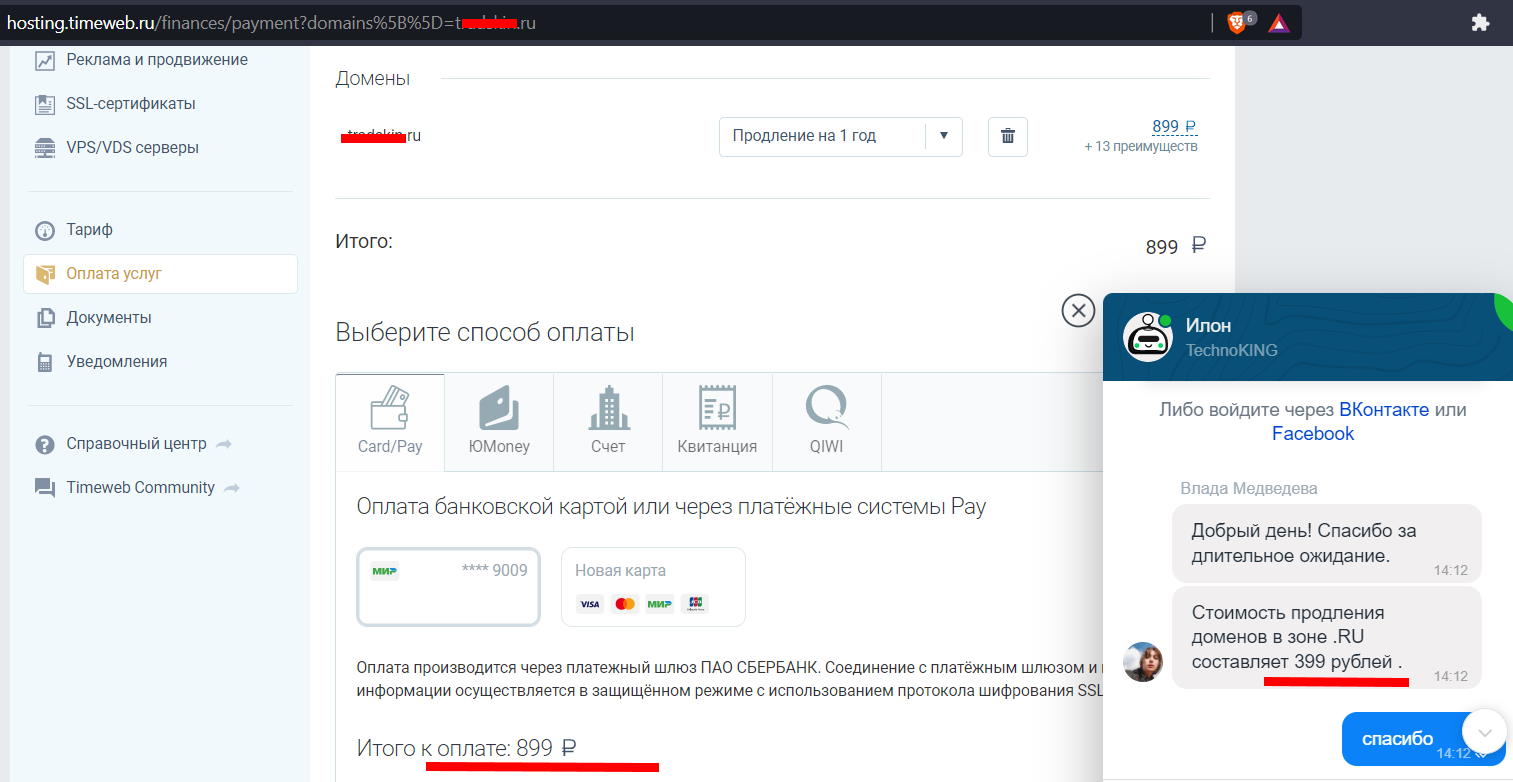Click the Справочный центр question icon
The width and height of the screenshot is (1513, 782).
(45, 444)
